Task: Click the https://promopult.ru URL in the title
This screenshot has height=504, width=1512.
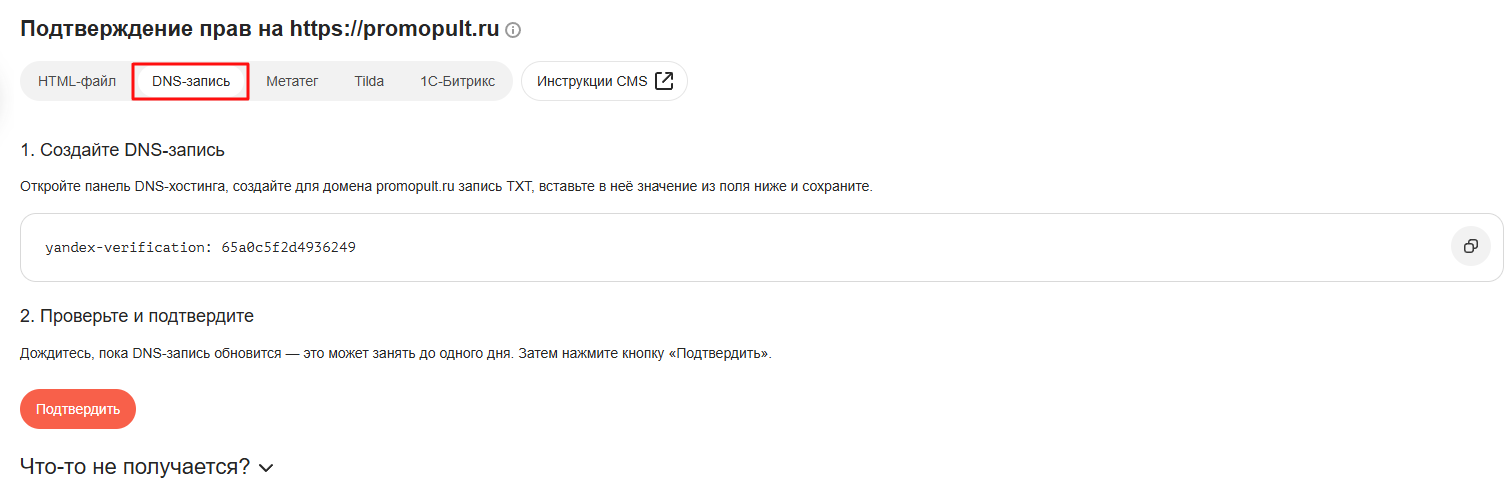Action: coord(394,28)
